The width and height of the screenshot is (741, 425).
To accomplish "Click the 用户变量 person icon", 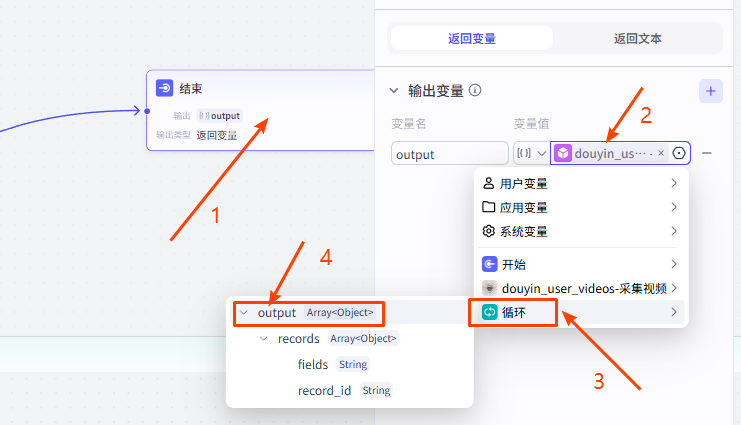I will coord(488,183).
